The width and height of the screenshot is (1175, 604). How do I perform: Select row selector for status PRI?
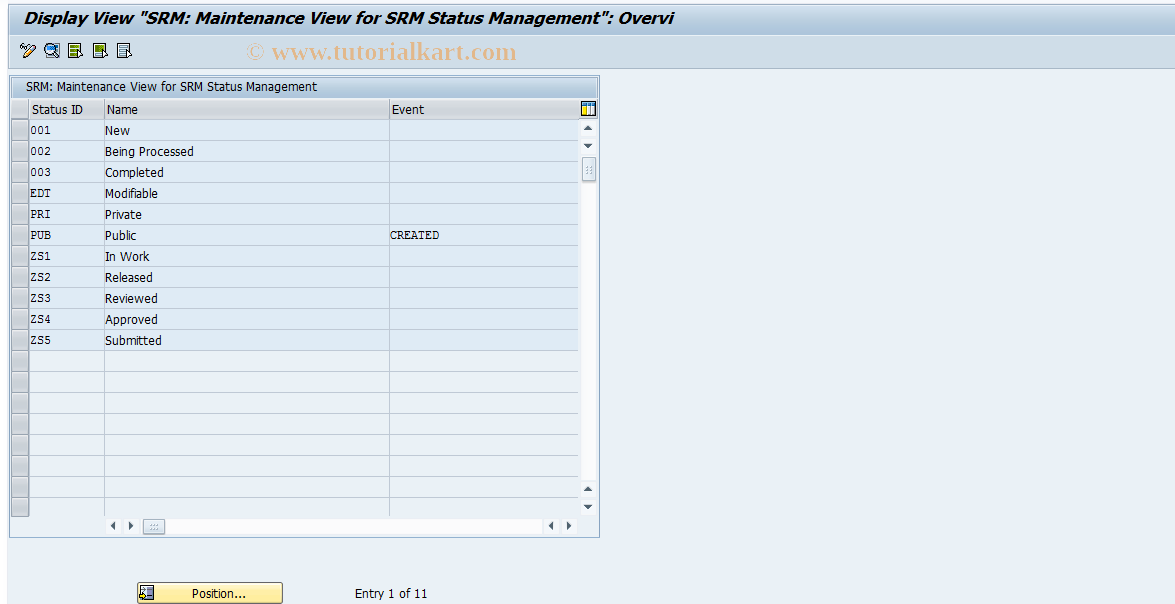[x=20, y=214]
